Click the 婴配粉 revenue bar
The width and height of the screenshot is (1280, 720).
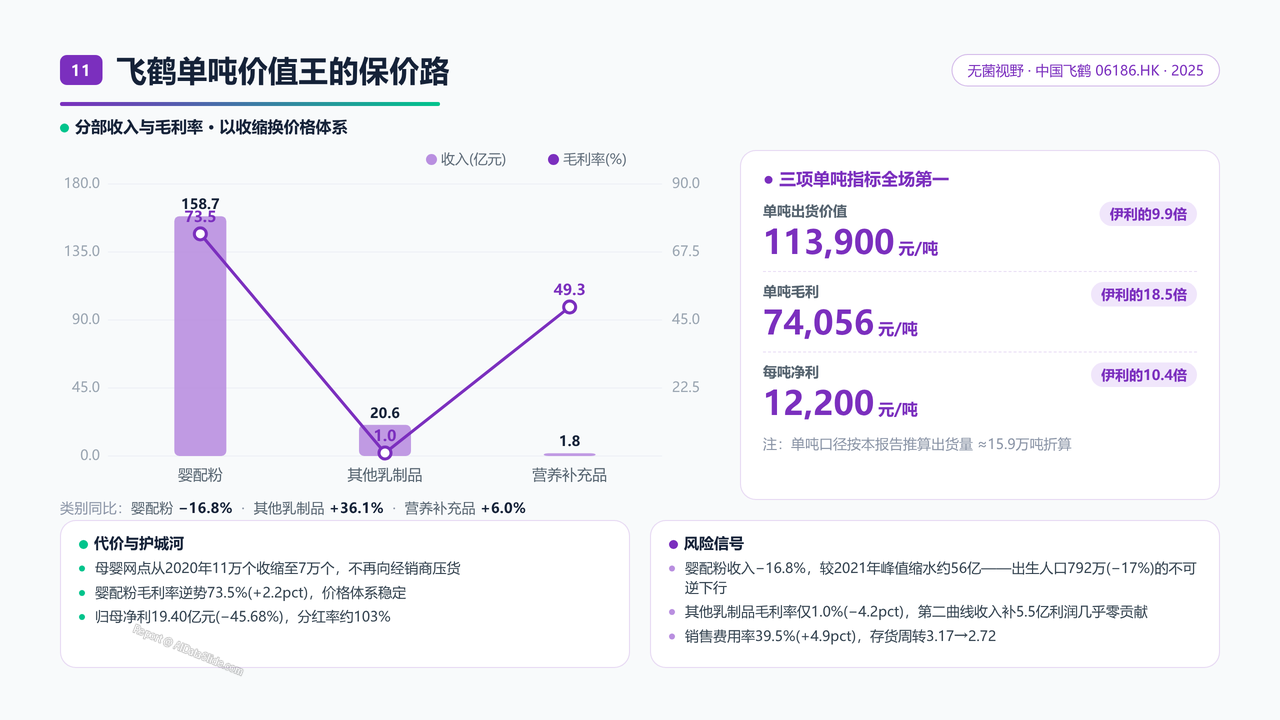200,336
